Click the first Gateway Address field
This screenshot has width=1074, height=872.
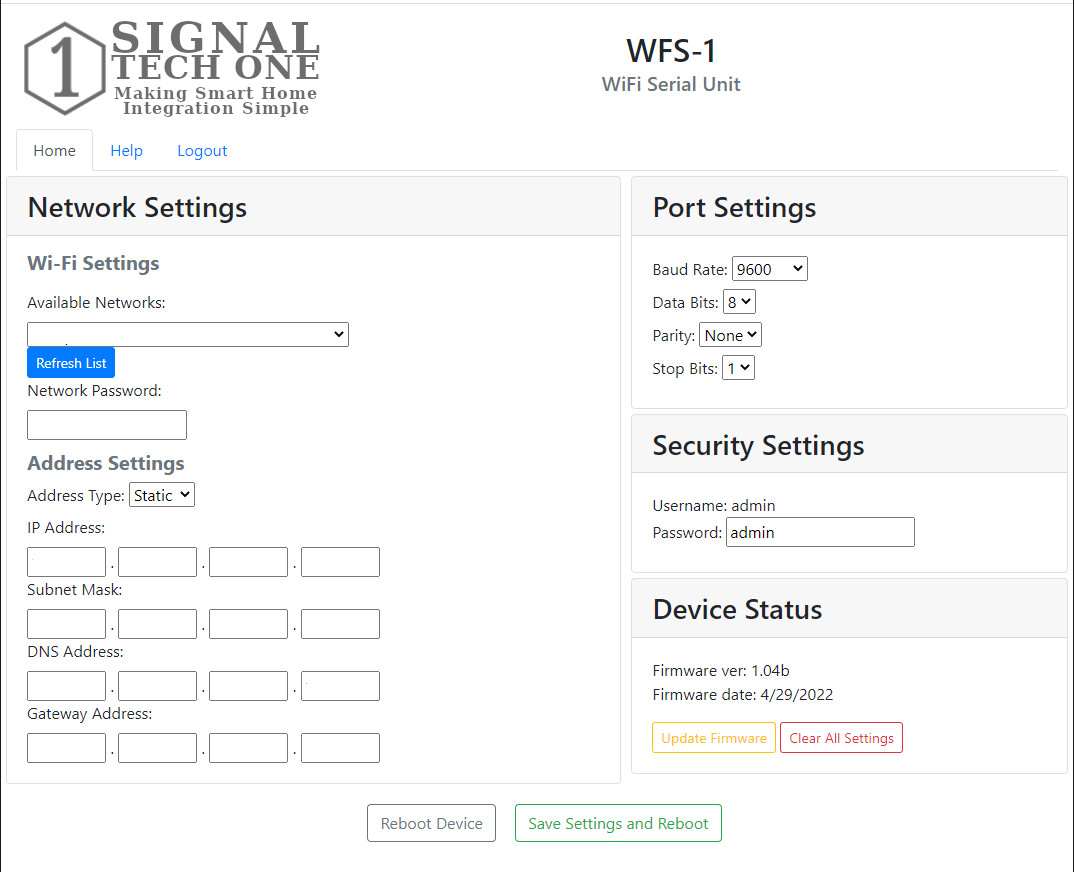pos(66,747)
